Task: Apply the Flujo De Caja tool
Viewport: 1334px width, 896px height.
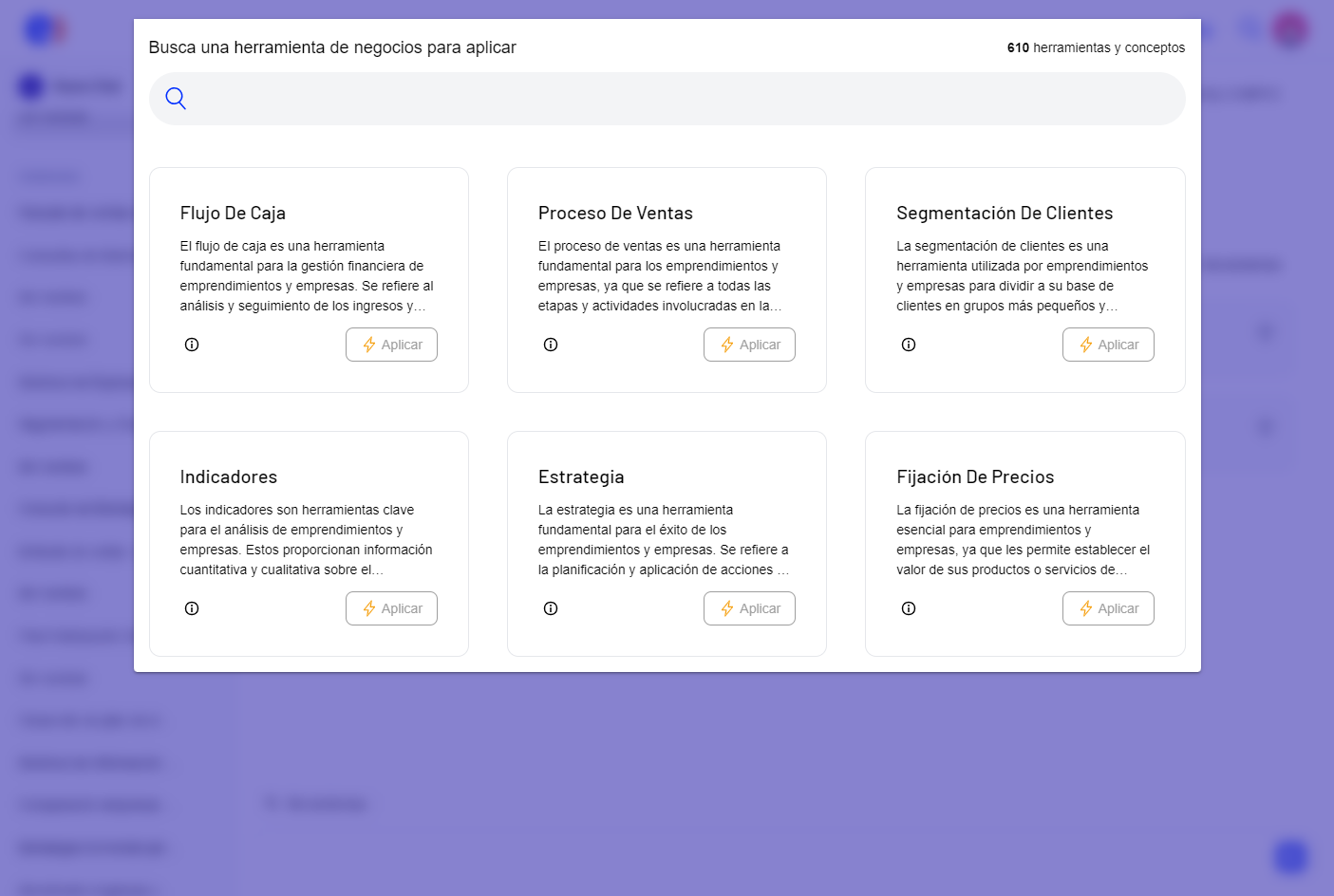Action: (391, 345)
